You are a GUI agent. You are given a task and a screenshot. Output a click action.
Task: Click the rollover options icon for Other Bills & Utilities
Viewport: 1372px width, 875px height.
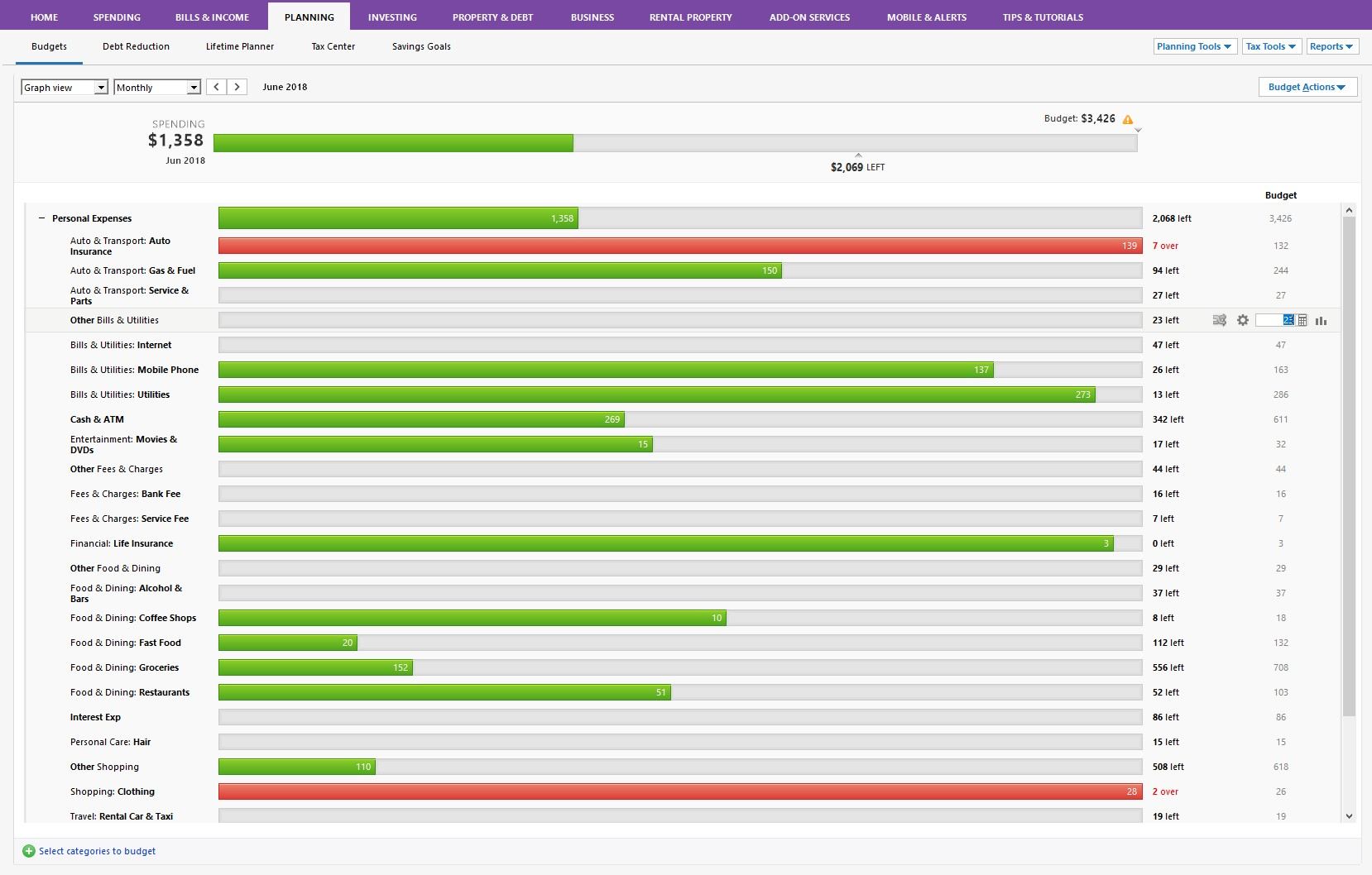1219,320
